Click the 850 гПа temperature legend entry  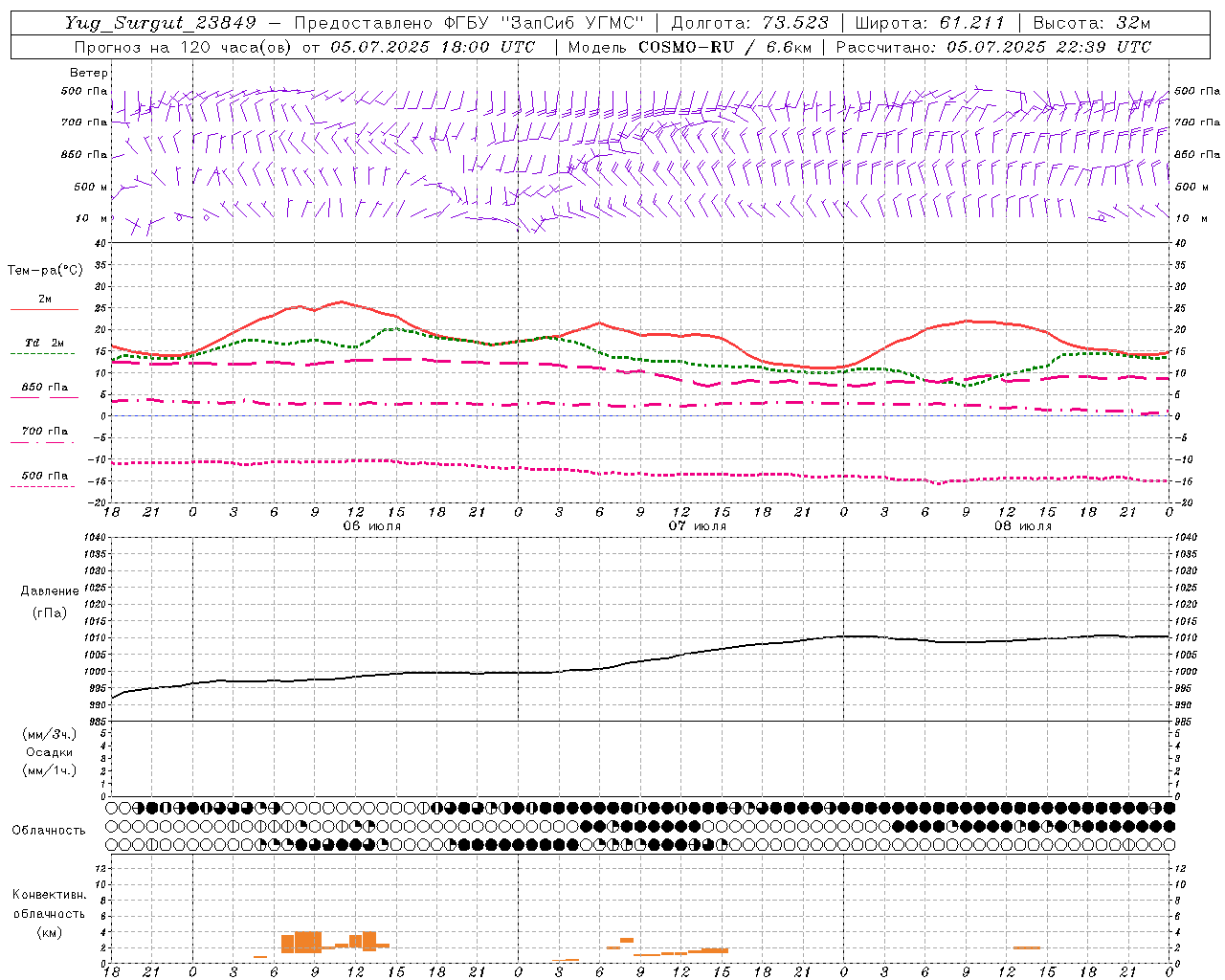[44, 388]
